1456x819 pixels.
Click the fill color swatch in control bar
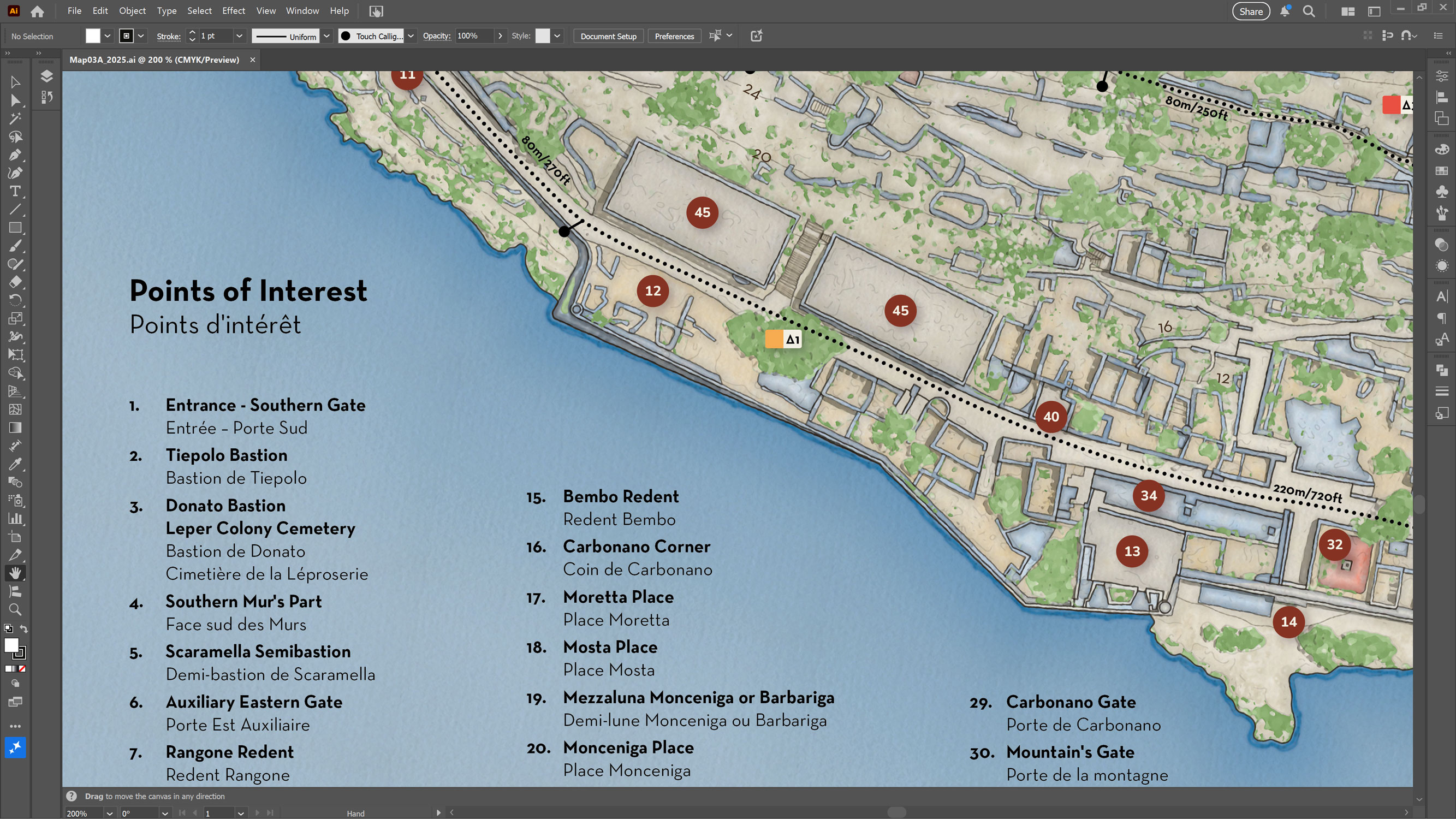pyautogui.click(x=93, y=36)
